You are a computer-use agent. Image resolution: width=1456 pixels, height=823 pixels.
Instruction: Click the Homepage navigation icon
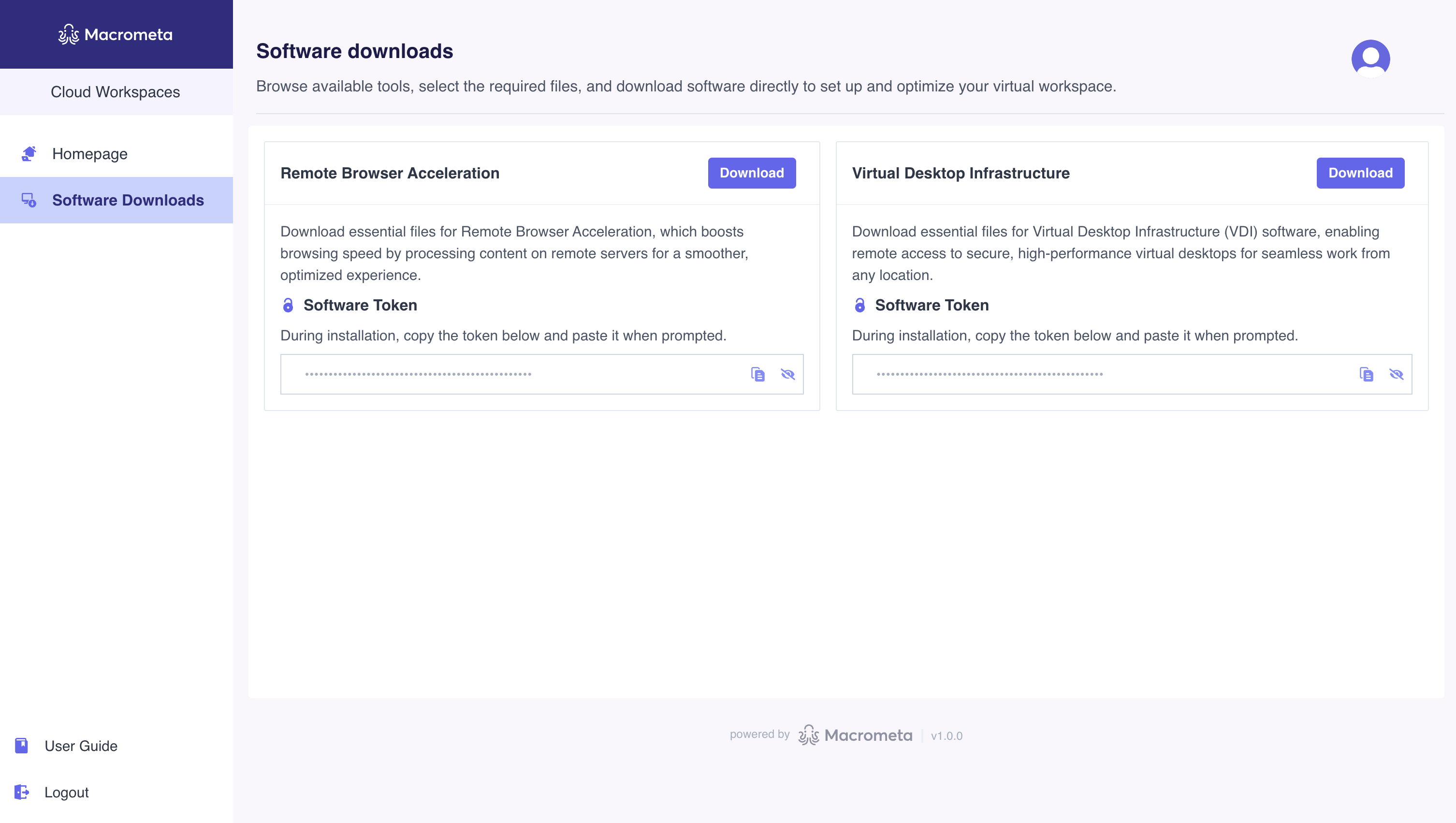[x=29, y=154]
